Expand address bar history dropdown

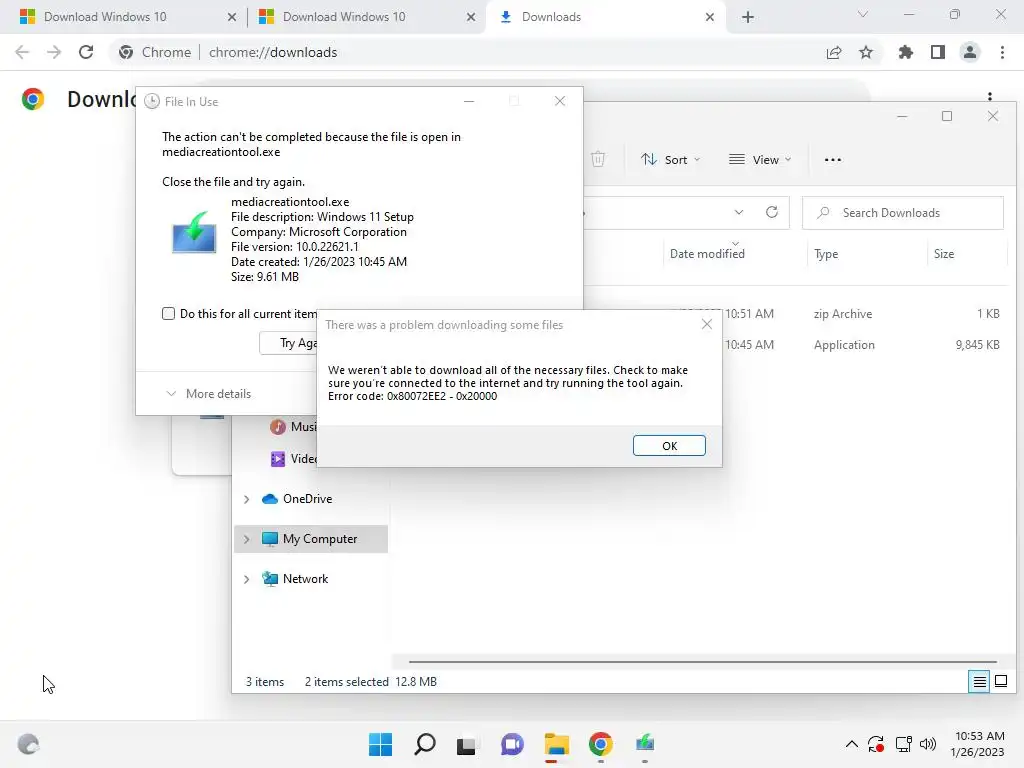click(739, 212)
